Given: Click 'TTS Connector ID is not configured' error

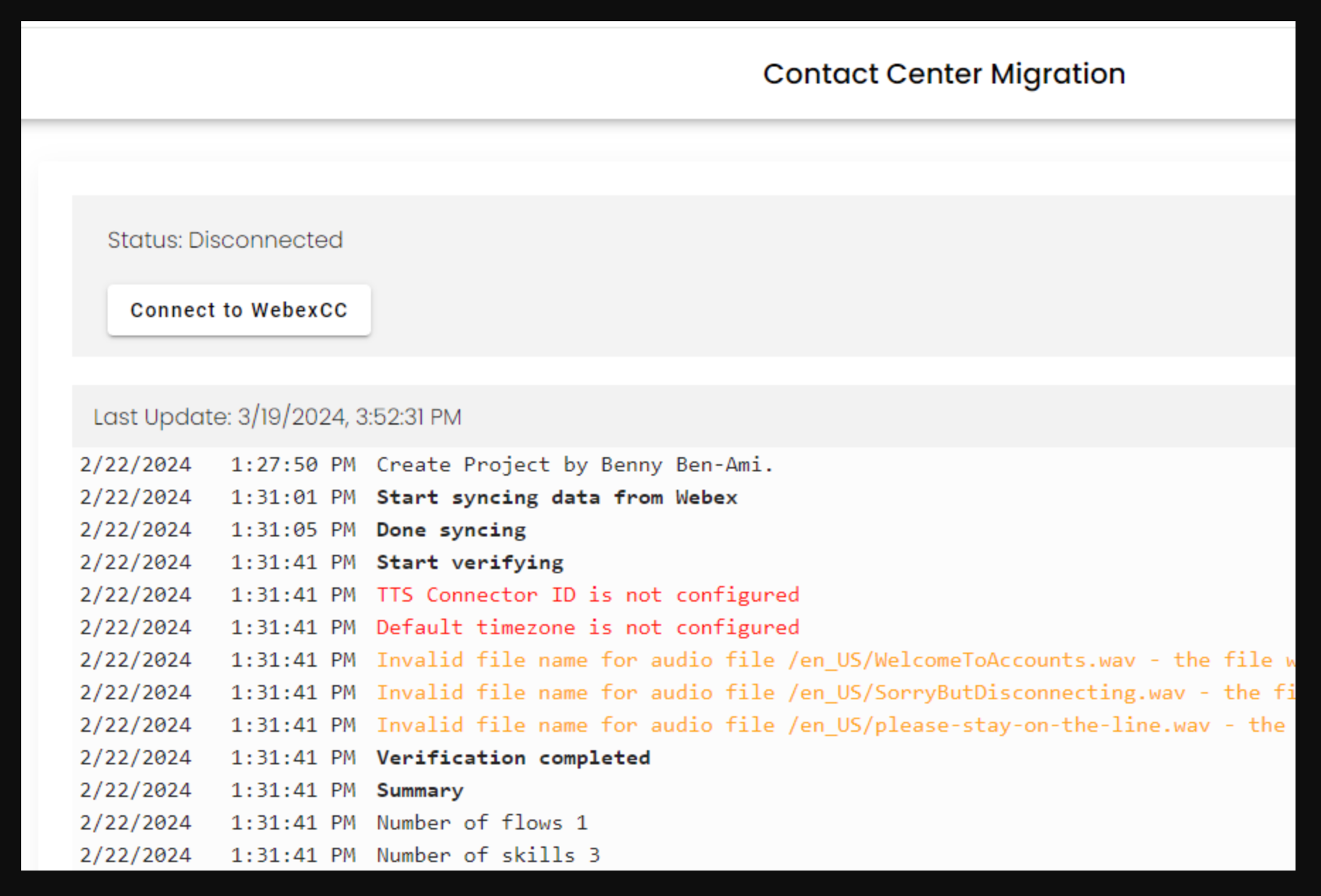Looking at the screenshot, I should (x=588, y=595).
